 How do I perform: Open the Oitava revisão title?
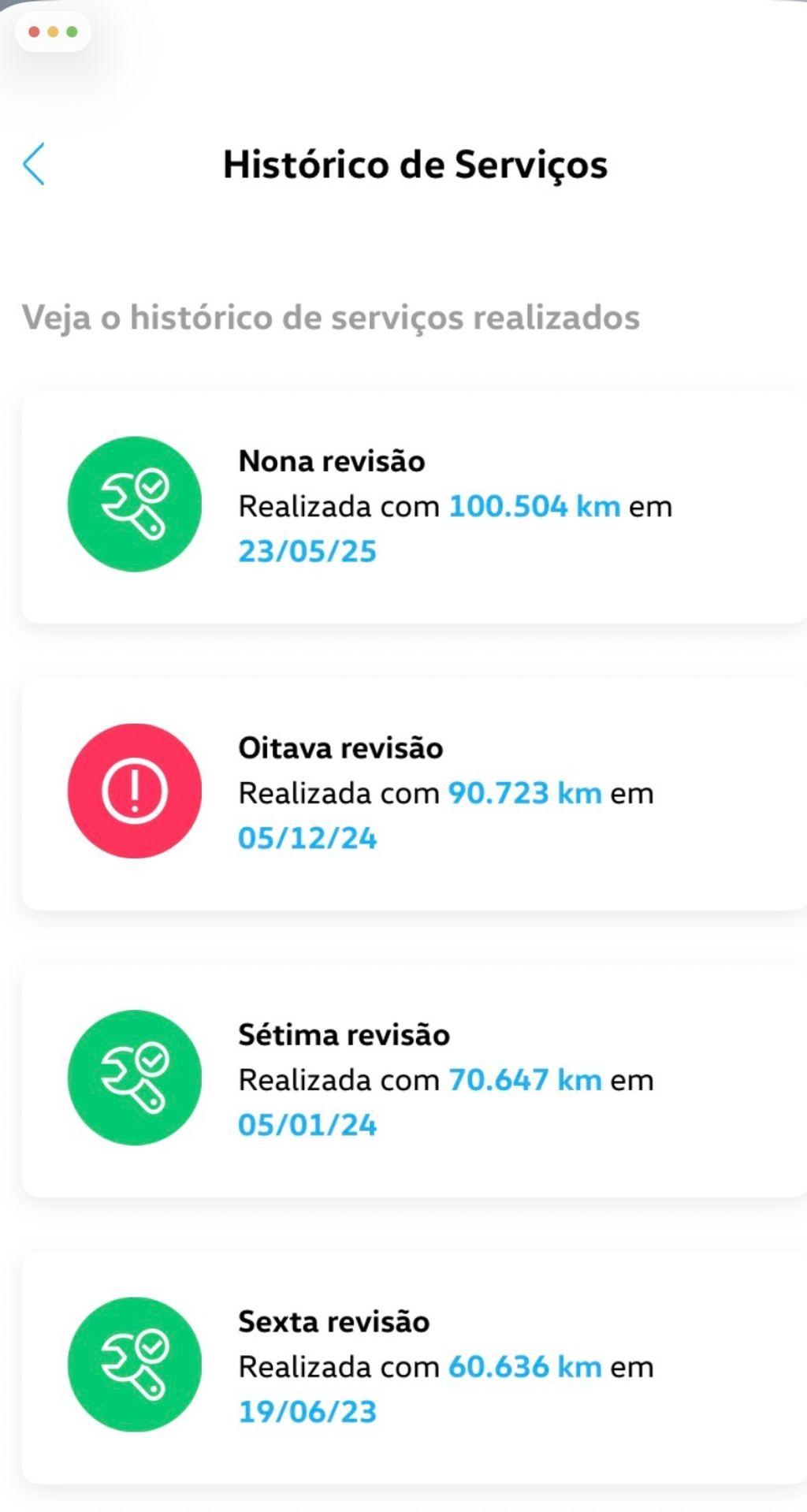tap(340, 748)
